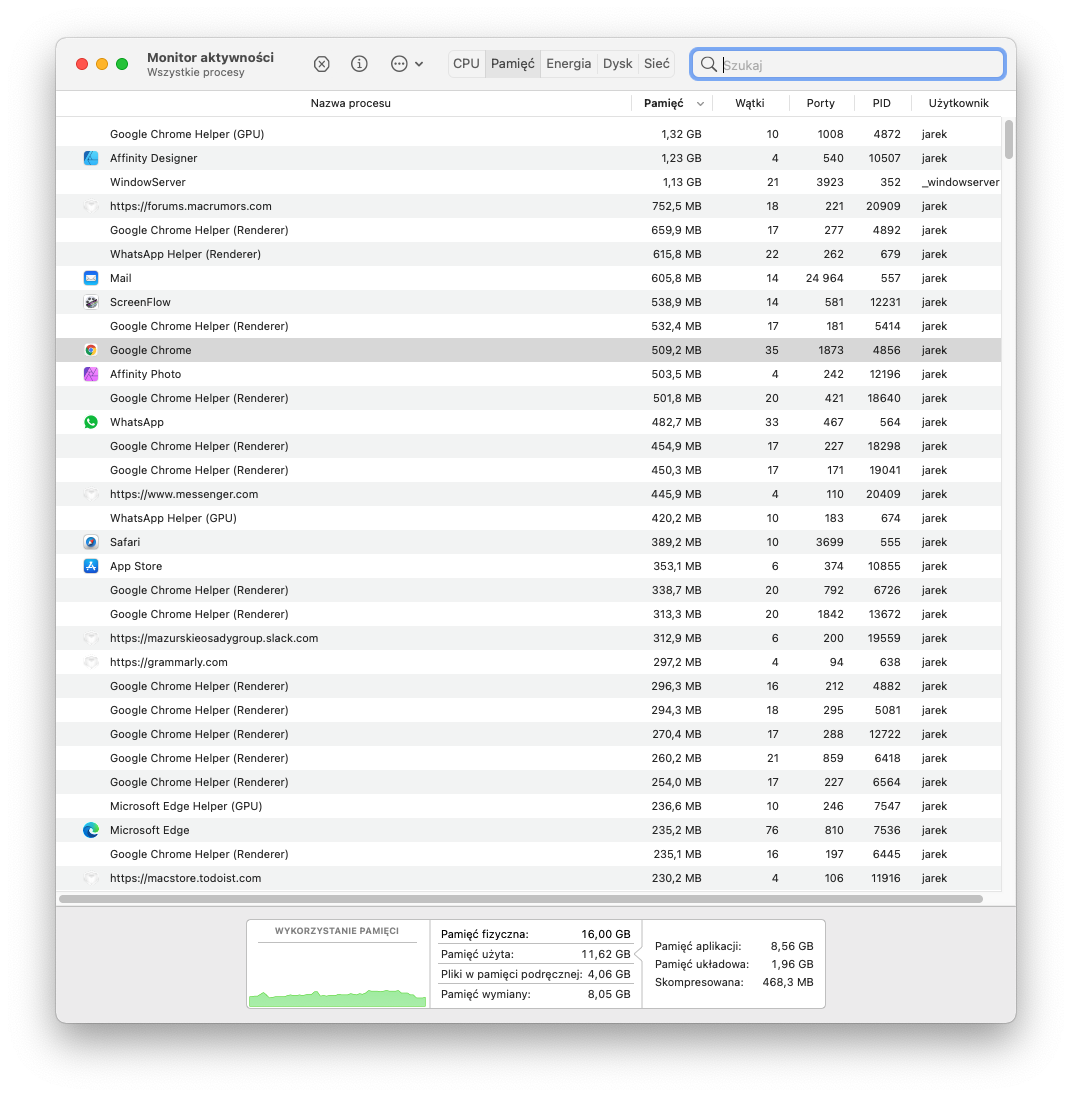The image size is (1072, 1097).
Task: Sort by Użytkownik column header
Action: click(x=958, y=104)
